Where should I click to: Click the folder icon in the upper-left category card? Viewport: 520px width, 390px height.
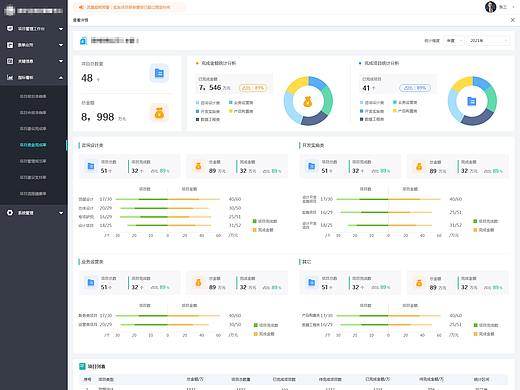91,166
